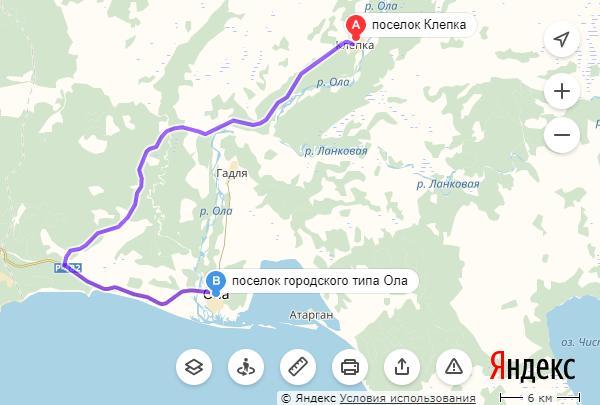This screenshot has height=405, width=600.
Task: Click the my location arrow button
Action: [562, 39]
